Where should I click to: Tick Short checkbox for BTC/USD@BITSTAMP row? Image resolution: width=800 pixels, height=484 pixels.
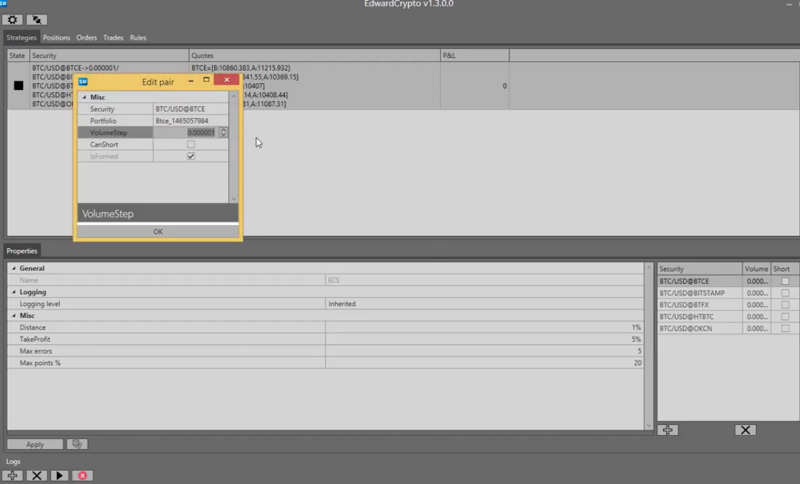click(785, 294)
